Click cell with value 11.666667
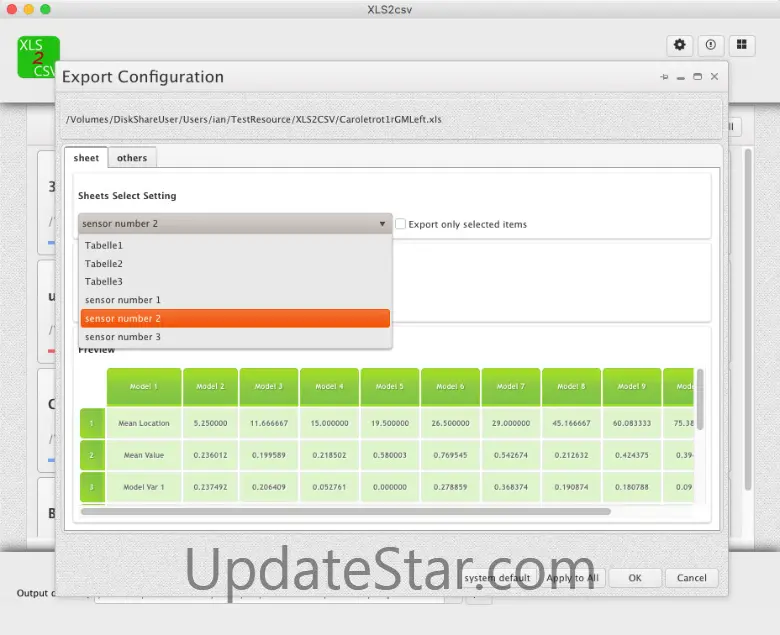780x635 pixels. (269, 423)
